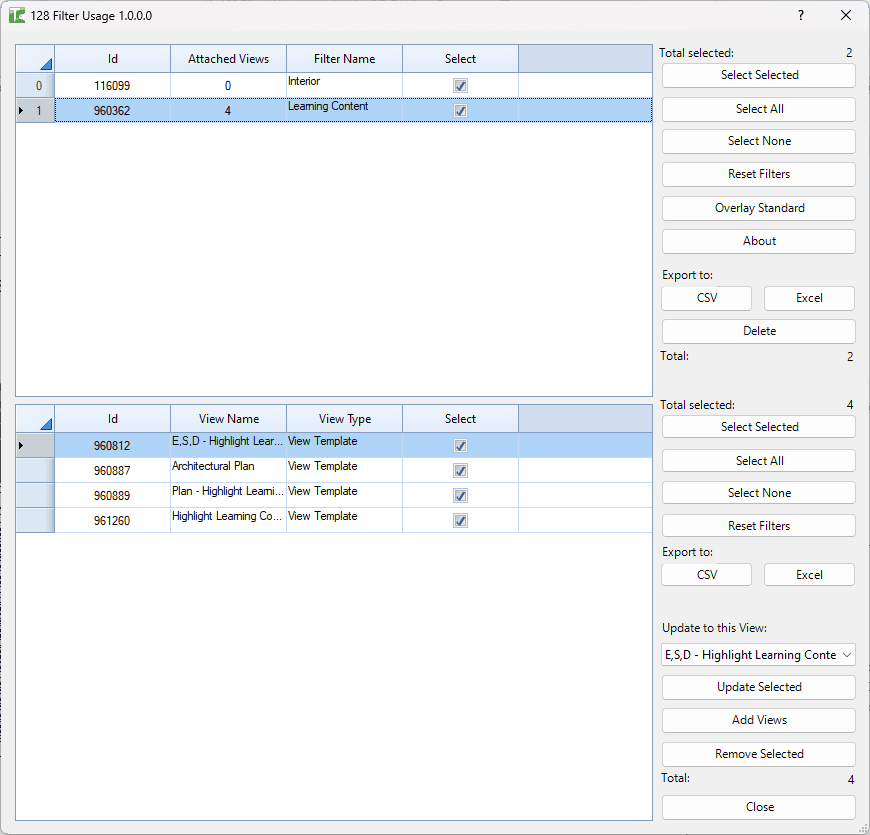
Task: Export the filters list to Excel
Action: click(x=809, y=298)
